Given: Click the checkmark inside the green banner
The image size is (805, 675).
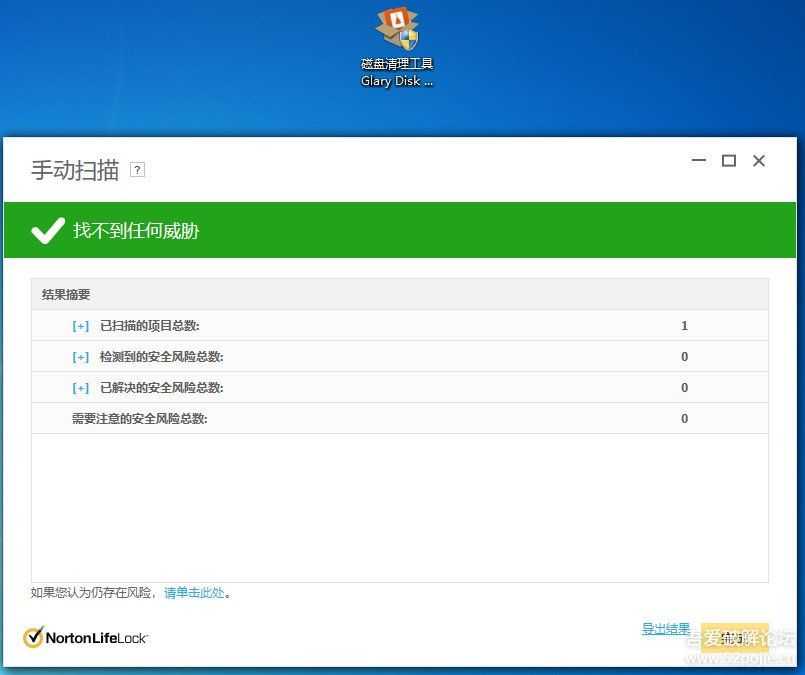Looking at the screenshot, I should pos(47,230).
